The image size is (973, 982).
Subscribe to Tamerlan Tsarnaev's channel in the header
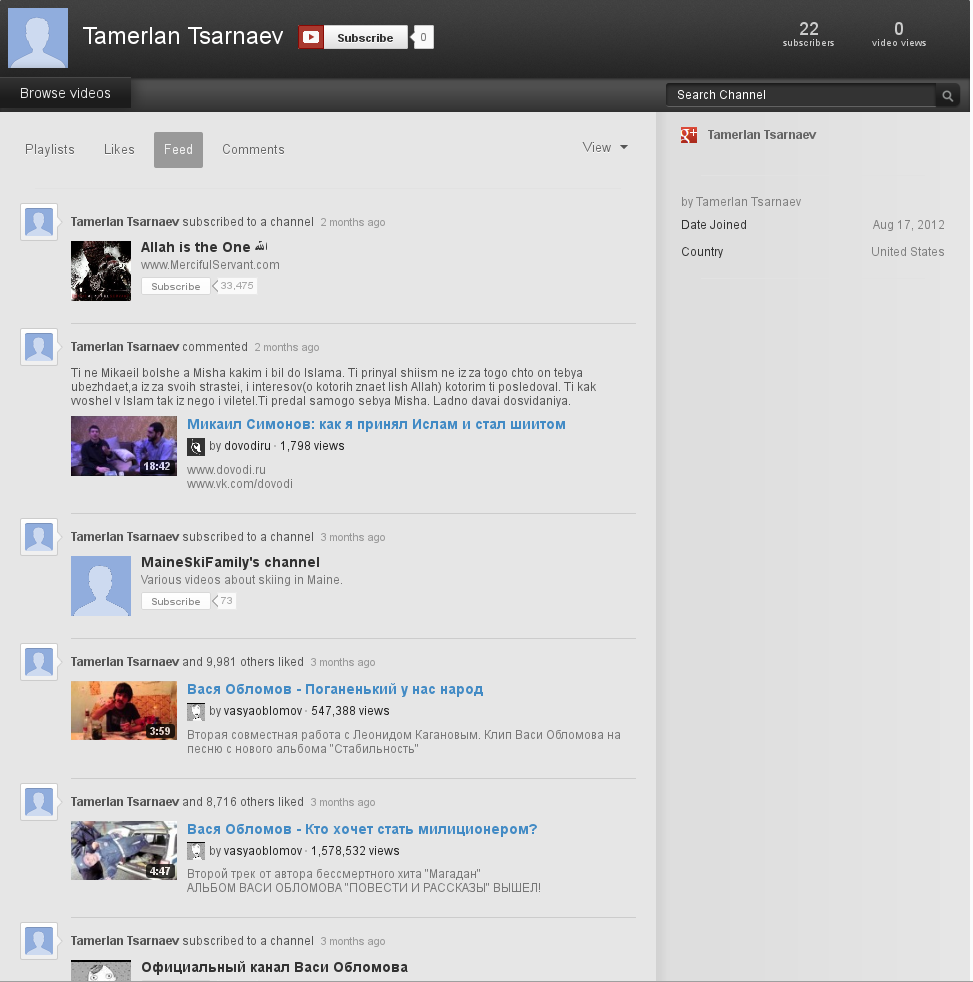click(x=365, y=38)
